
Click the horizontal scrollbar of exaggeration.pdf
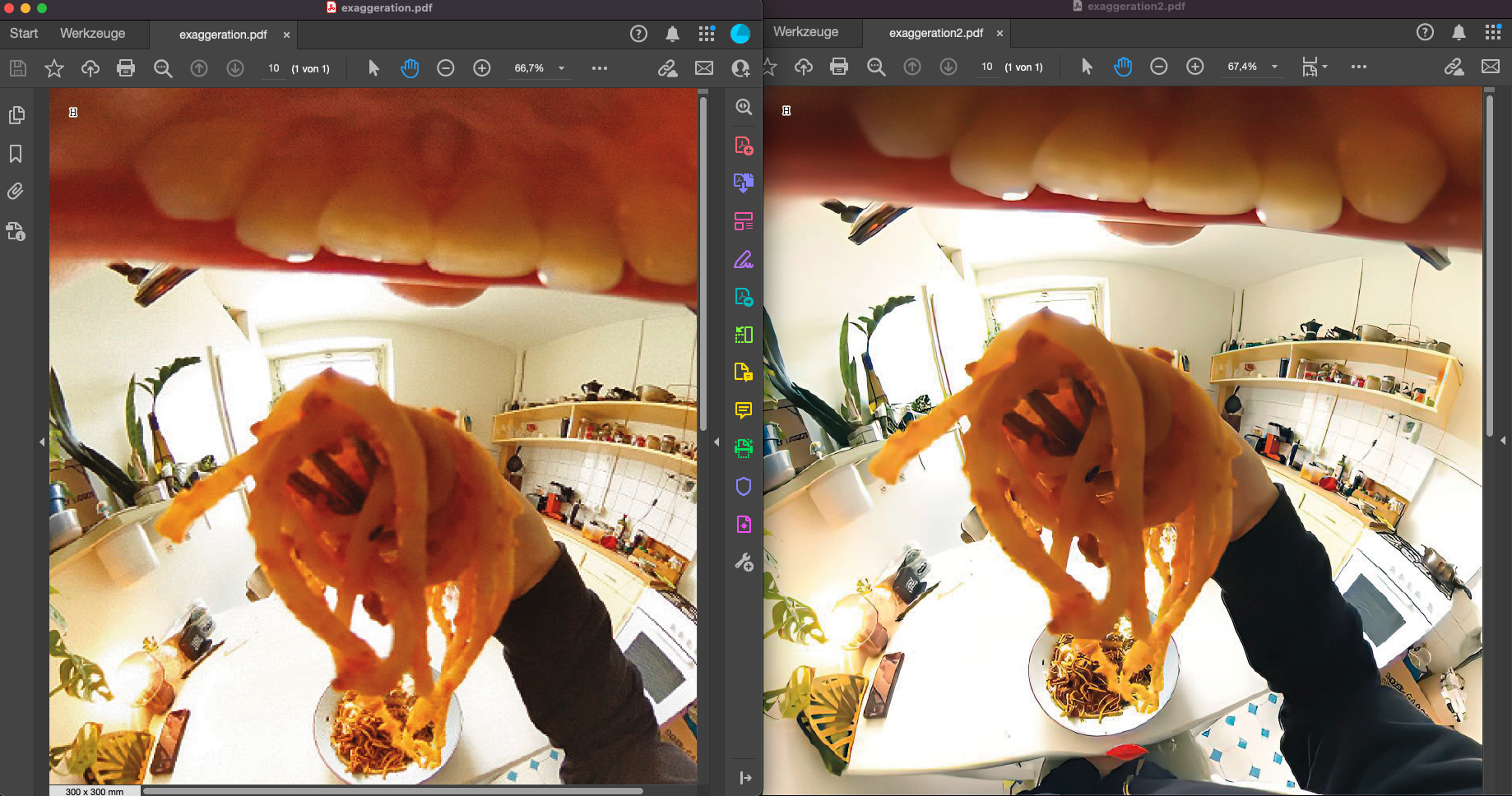tap(393, 791)
